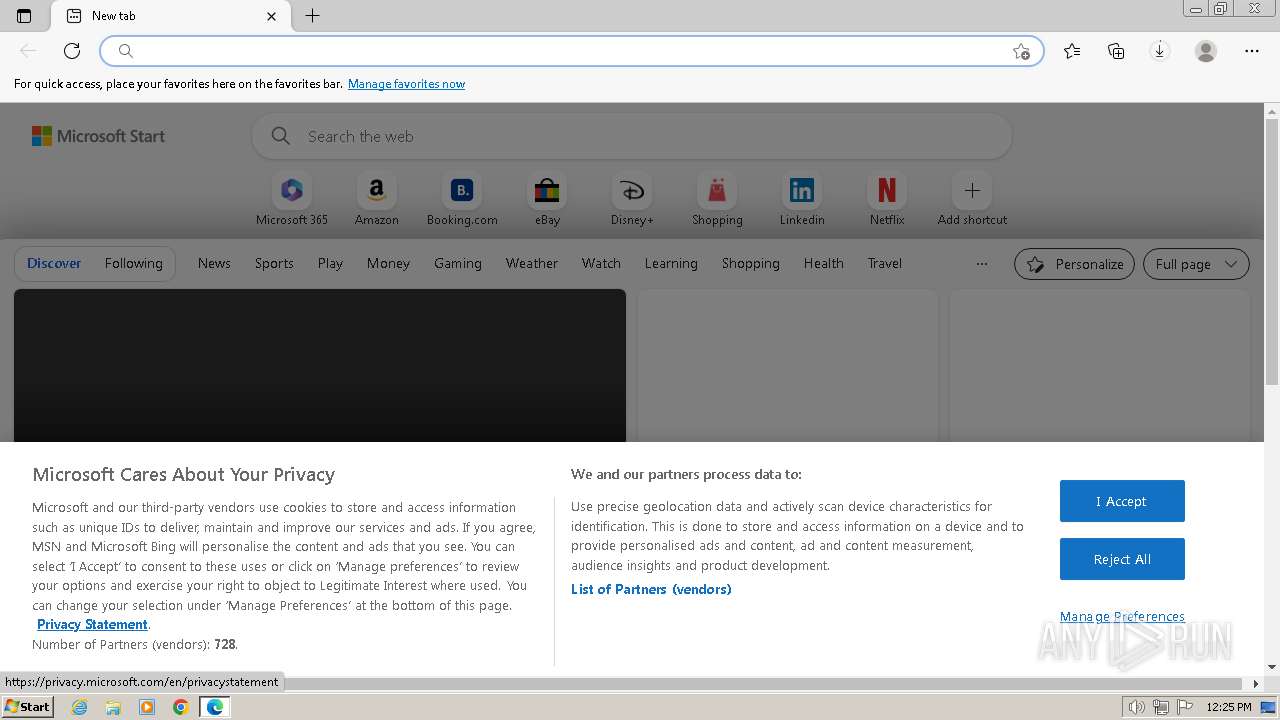
Task: Add a new shortcut tile
Action: pos(972,200)
